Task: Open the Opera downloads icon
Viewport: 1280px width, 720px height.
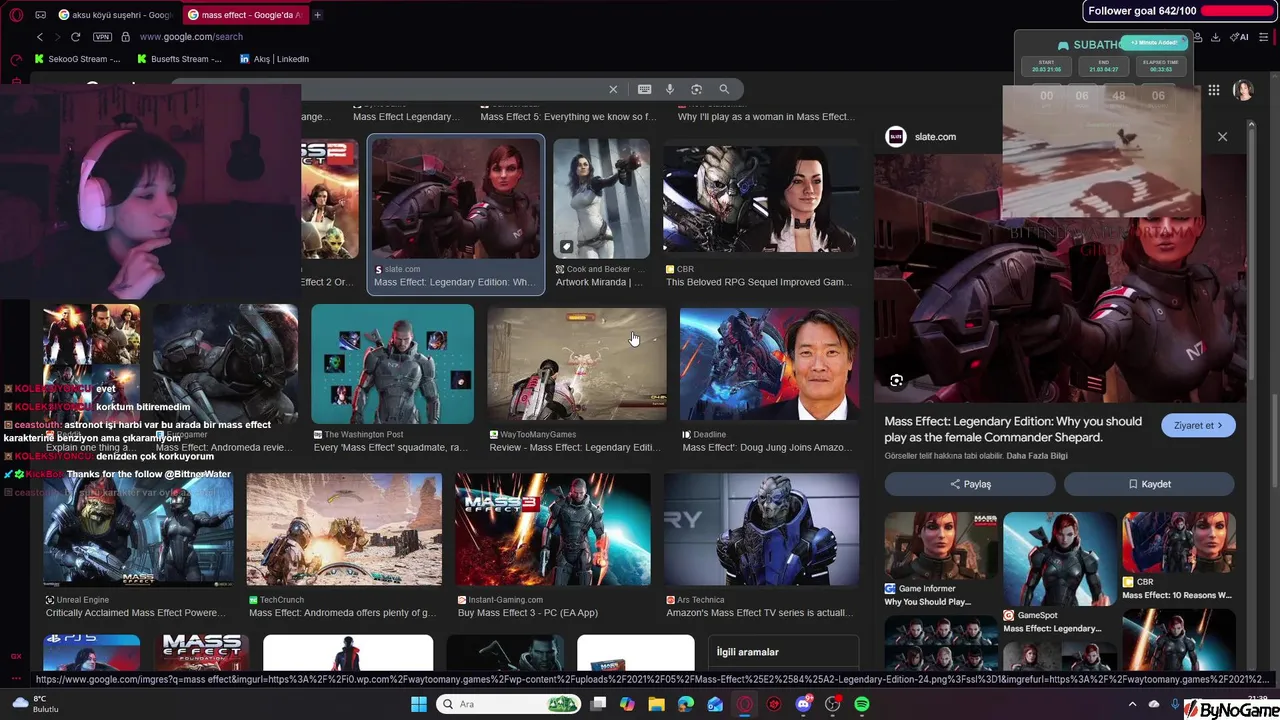Action: (1215, 37)
